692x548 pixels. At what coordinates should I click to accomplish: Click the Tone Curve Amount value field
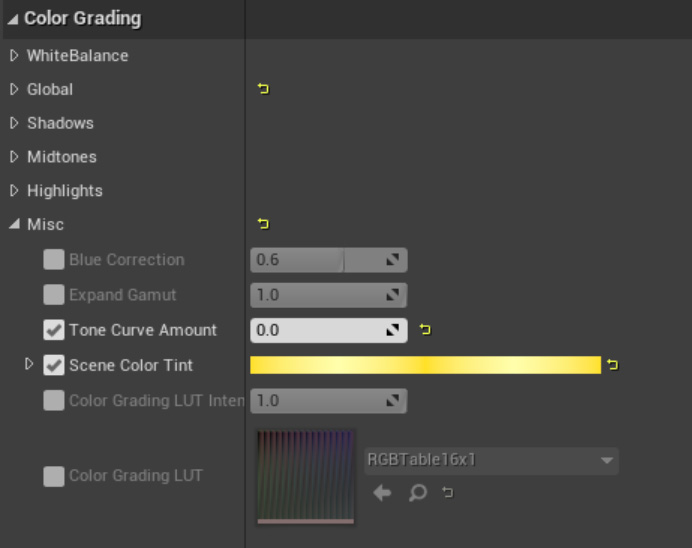coord(315,330)
